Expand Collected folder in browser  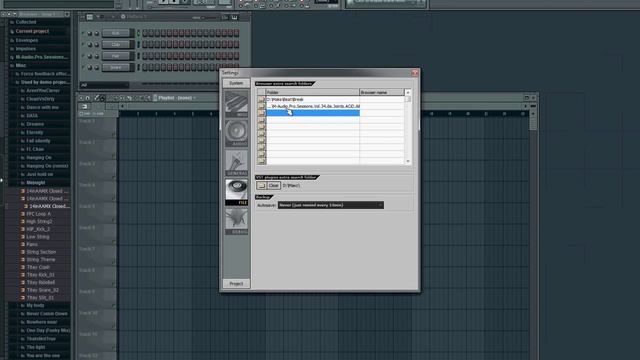[x=12, y=22]
